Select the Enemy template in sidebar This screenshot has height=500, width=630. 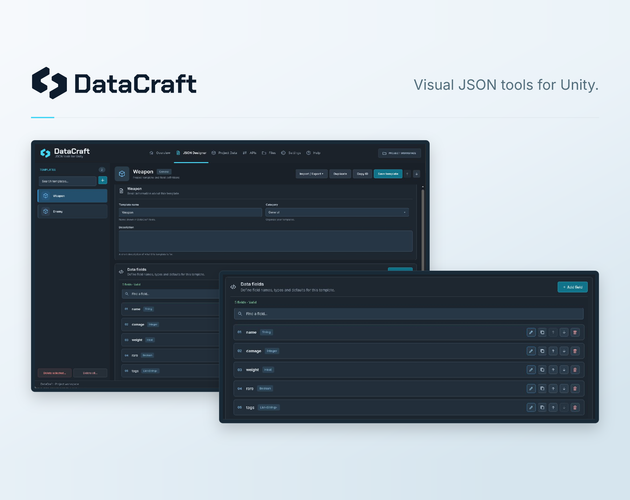click(x=72, y=211)
